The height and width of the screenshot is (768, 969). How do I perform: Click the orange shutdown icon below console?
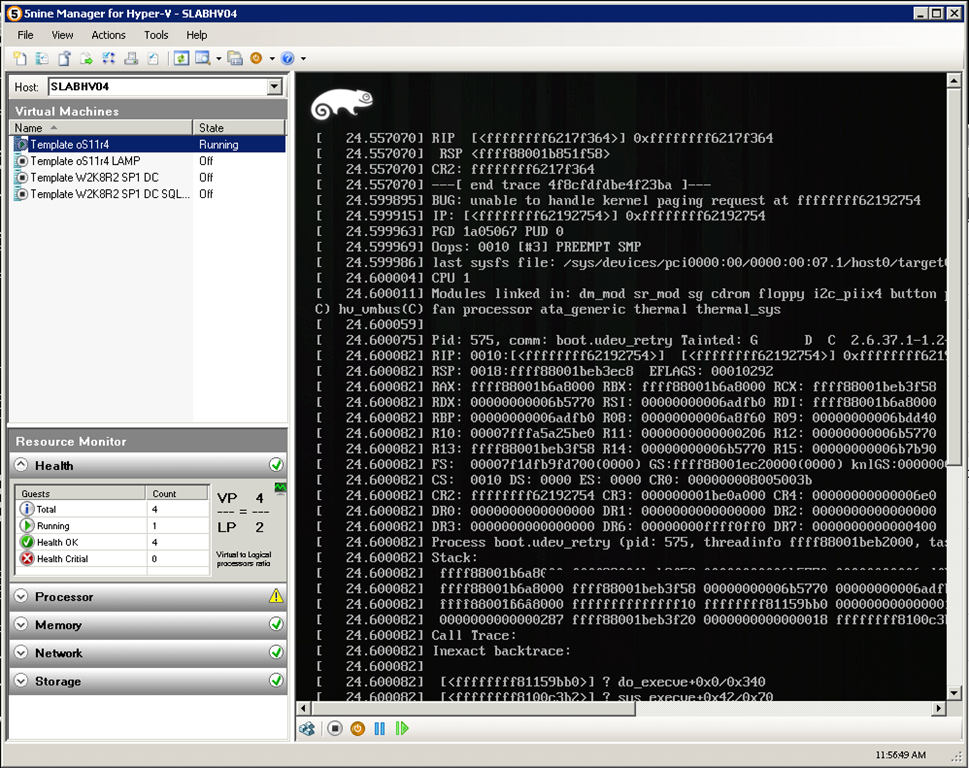(x=358, y=729)
